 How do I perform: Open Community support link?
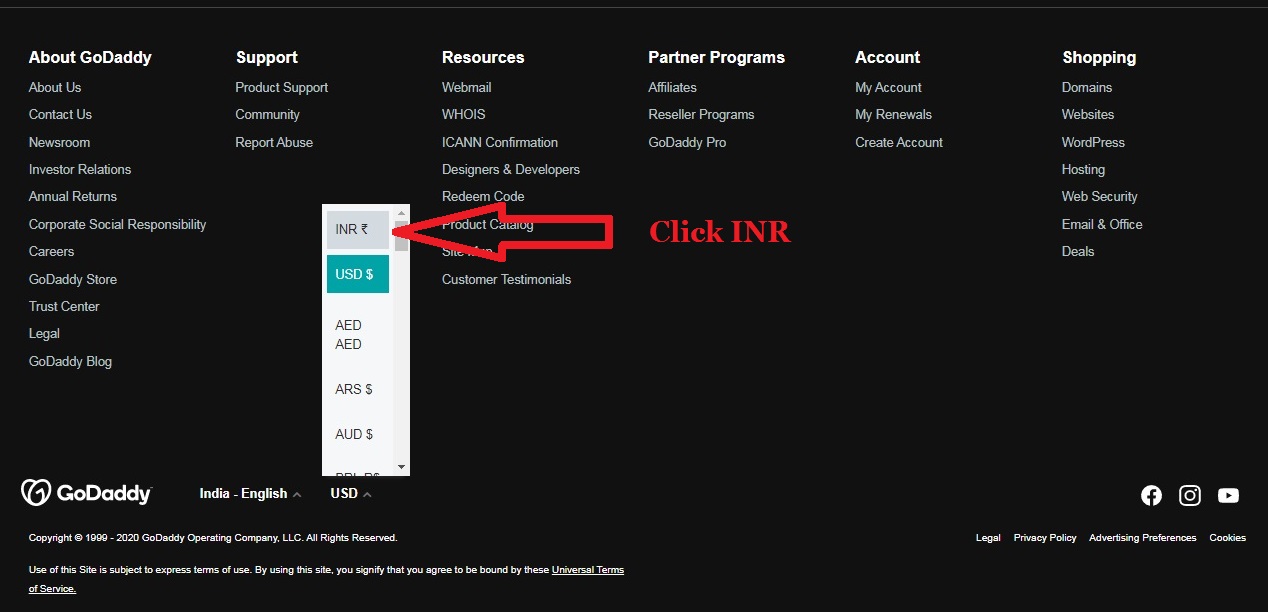click(267, 114)
